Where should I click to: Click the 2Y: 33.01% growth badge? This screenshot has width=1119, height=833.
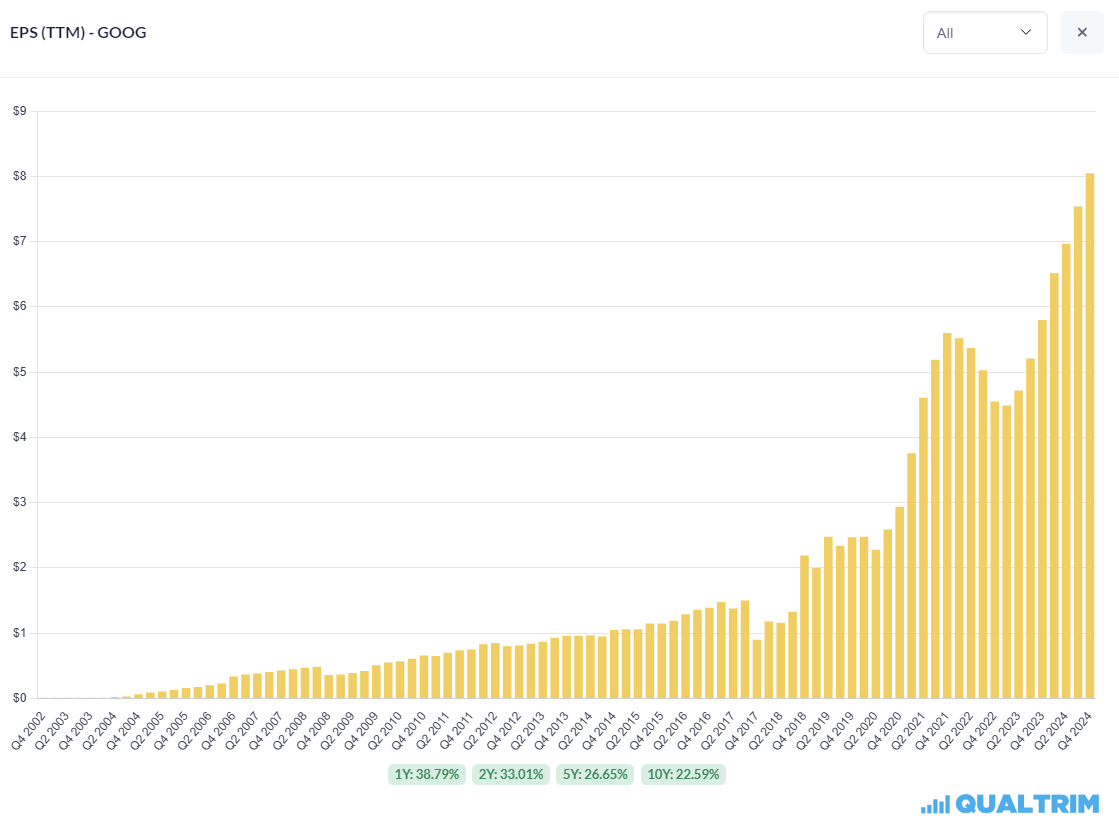[511, 774]
